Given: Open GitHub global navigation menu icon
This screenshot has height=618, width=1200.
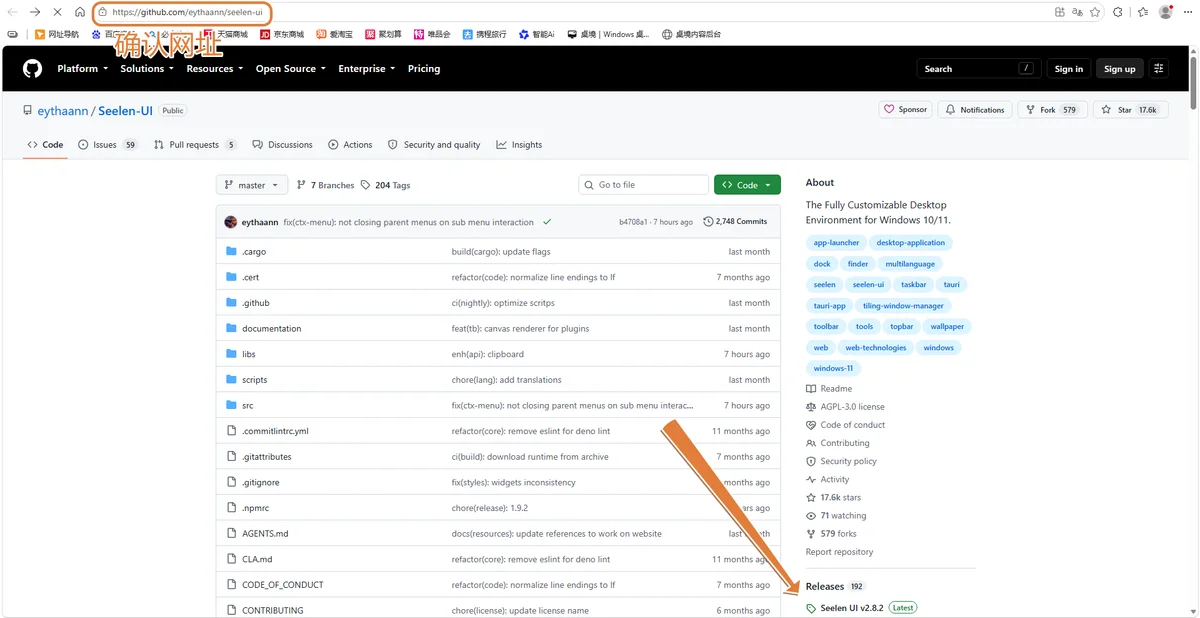Looking at the screenshot, I should [1159, 69].
